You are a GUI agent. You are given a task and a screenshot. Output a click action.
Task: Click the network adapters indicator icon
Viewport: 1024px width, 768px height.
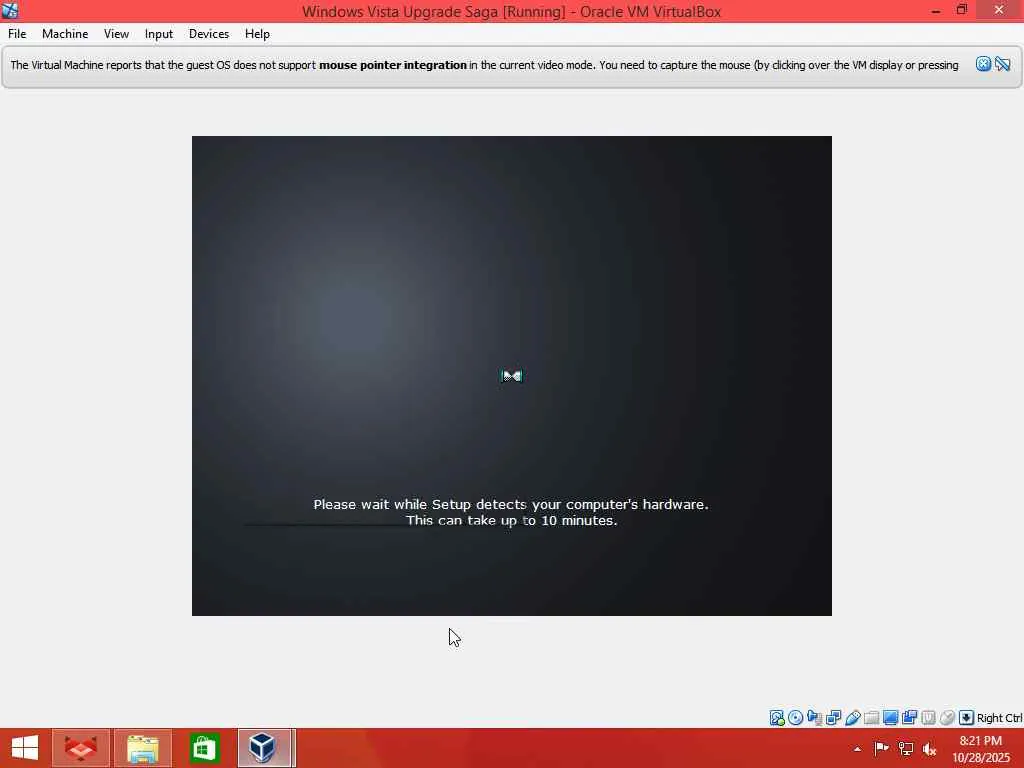coord(833,718)
